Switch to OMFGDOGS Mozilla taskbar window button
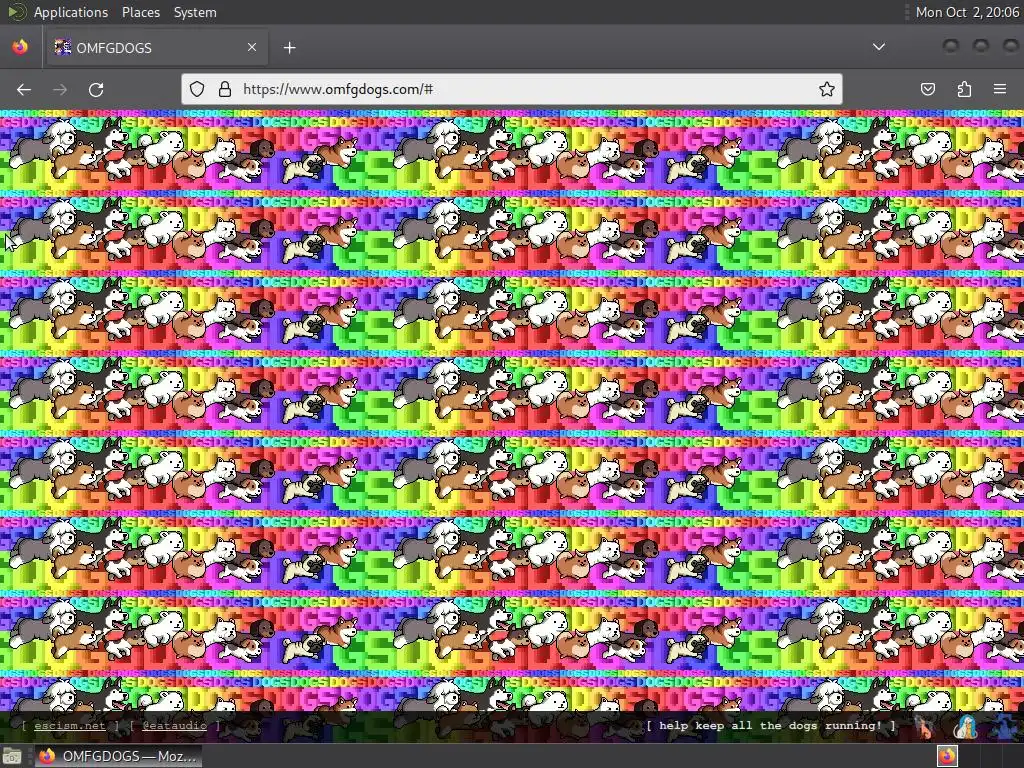Image resolution: width=1024 pixels, height=768 pixels. 118,756
